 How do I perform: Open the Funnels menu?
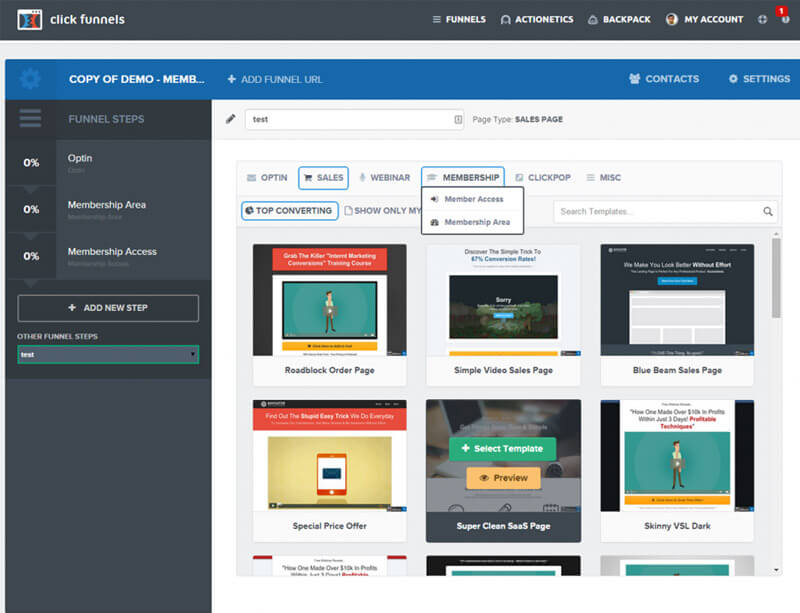pyautogui.click(x=459, y=19)
